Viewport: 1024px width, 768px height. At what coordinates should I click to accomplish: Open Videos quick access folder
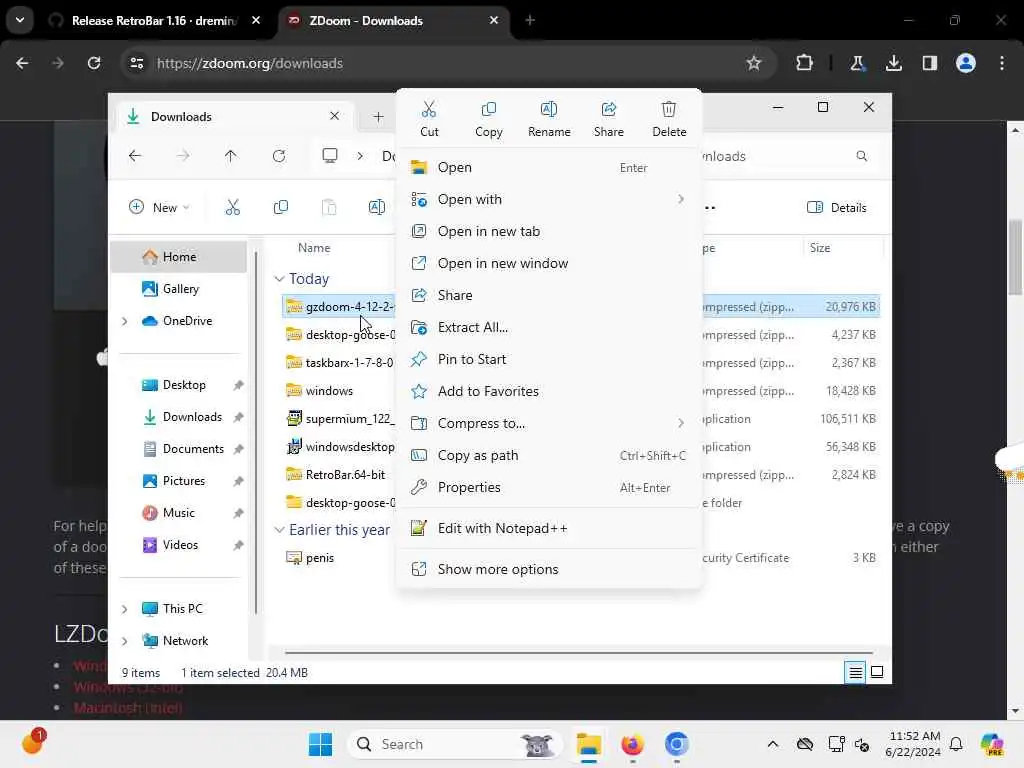(179, 545)
